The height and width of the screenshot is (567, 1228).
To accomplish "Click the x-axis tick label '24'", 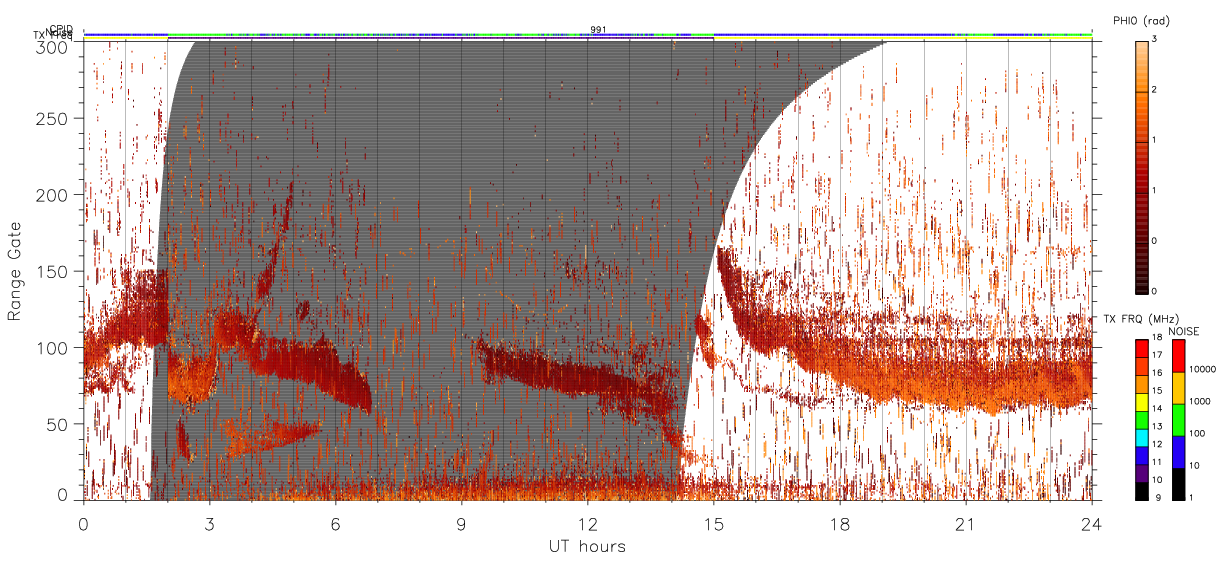I will click(x=1091, y=523).
